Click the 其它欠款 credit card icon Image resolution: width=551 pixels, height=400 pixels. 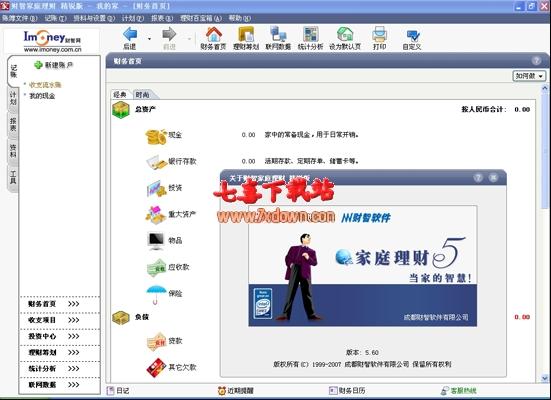pos(156,368)
